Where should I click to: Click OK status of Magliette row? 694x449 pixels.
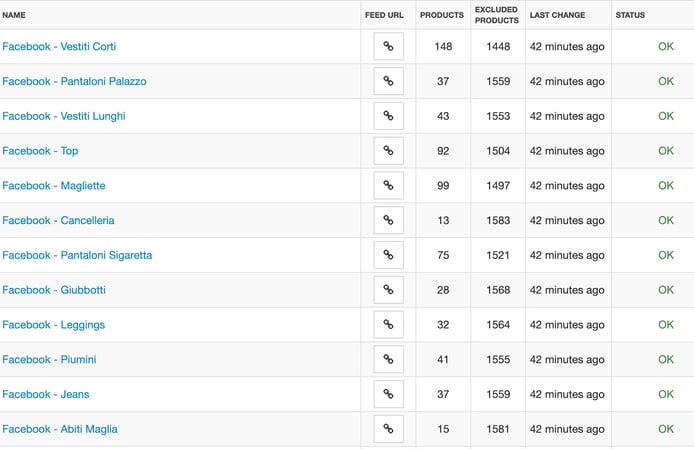point(666,186)
